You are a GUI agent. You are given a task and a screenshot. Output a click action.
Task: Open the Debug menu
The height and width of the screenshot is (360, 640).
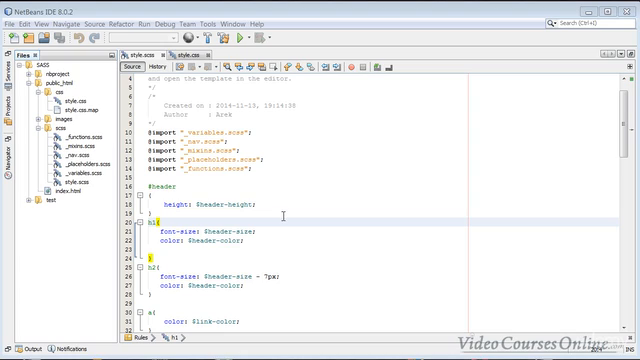tap(165, 24)
